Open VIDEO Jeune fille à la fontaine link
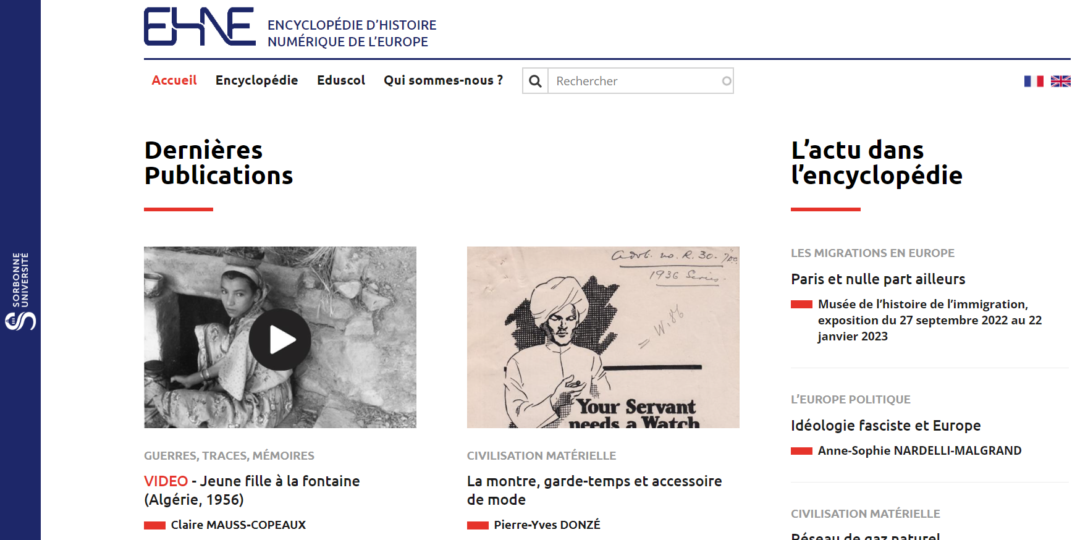Screen dimensions: 1080x540 (252, 490)
